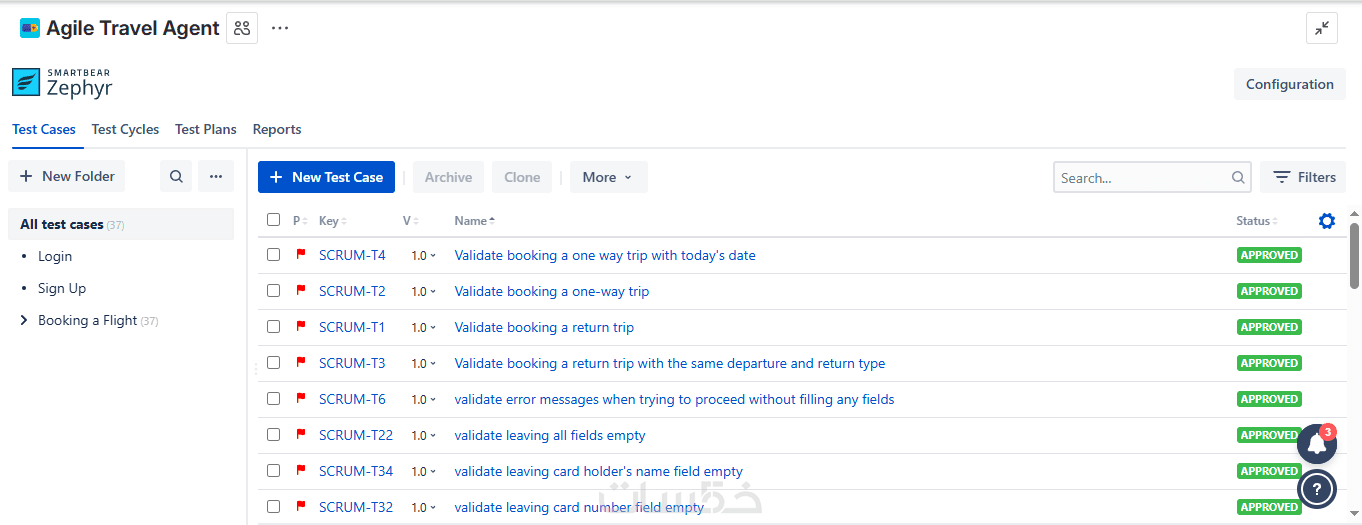The image size is (1362, 525).
Task: Open the notifications bell with 3 badge
Action: 1316,444
